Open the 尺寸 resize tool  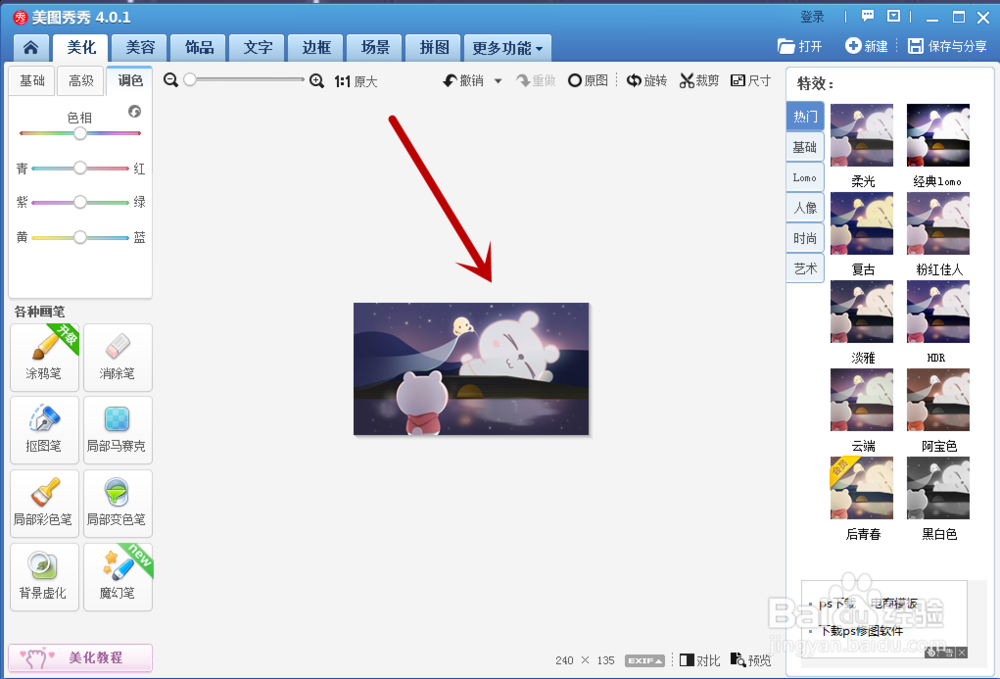pos(751,80)
